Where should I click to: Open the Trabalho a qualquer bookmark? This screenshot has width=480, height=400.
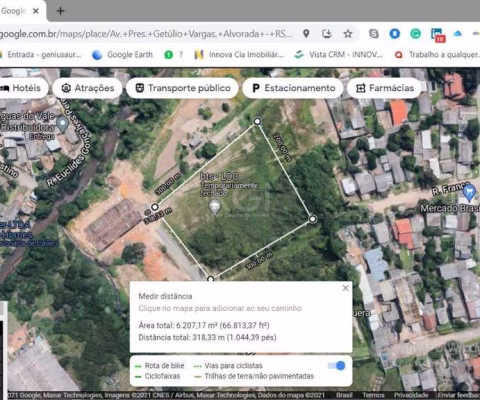[437, 55]
